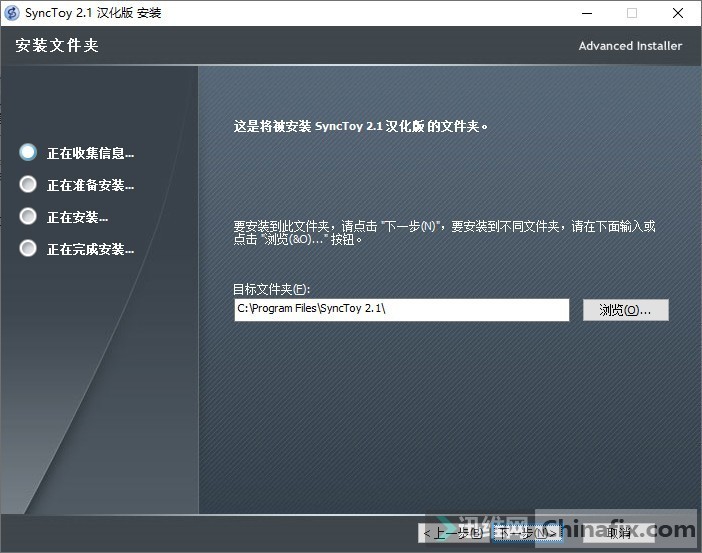This screenshot has height=553, width=702.
Task: Click the 安装文件夹 heading
Action: (57, 45)
